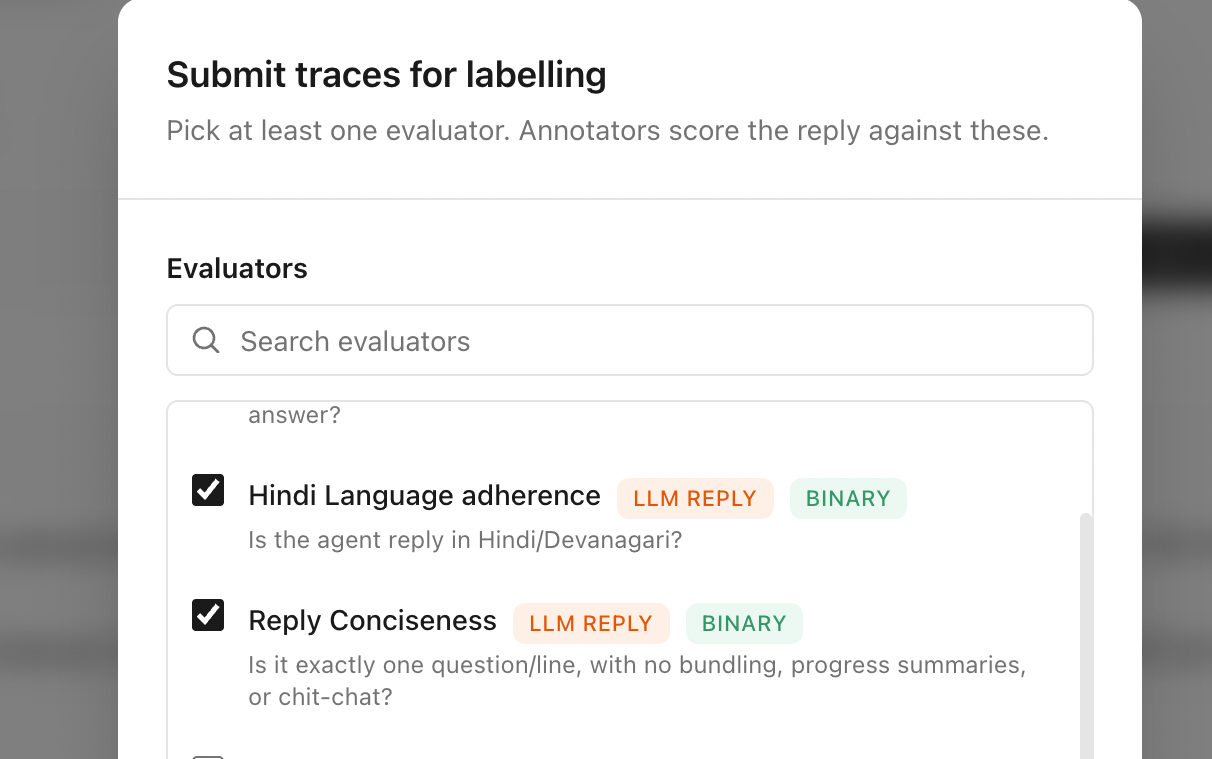Image resolution: width=1212 pixels, height=759 pixels.
Task: Click the one question/line description text
Action: 637,681
